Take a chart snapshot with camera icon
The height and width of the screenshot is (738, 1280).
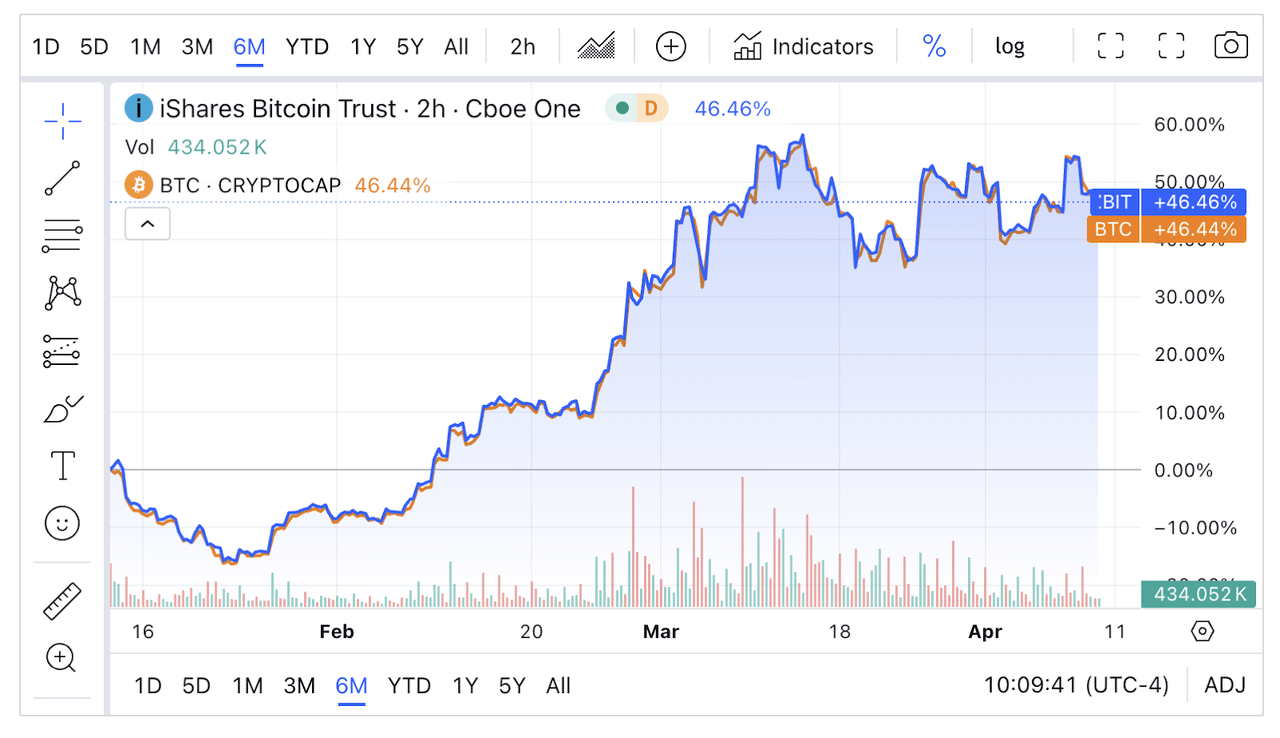coord(1231,46)
